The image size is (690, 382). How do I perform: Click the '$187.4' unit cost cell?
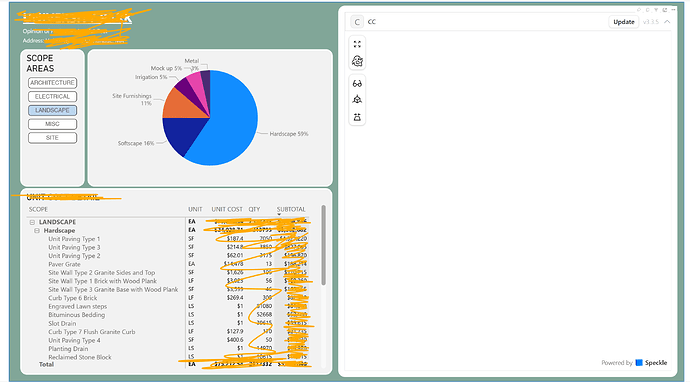(x=235, y=239)
